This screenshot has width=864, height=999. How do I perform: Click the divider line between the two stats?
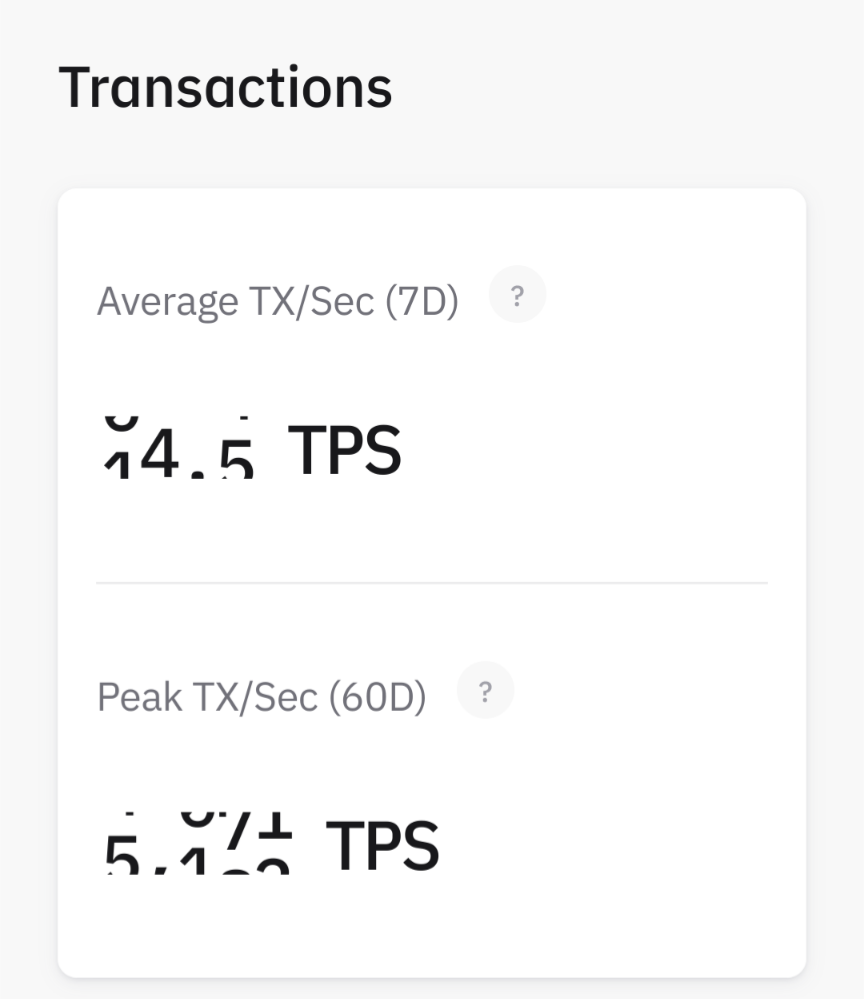click(x=432, y=582)
